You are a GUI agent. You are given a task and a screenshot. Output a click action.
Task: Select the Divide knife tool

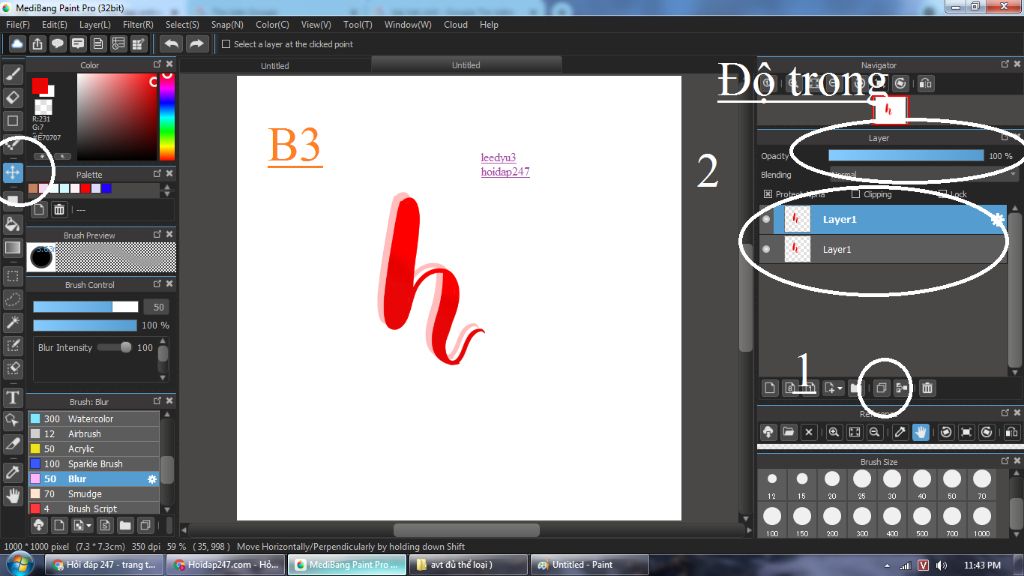(x=12, y=444)
